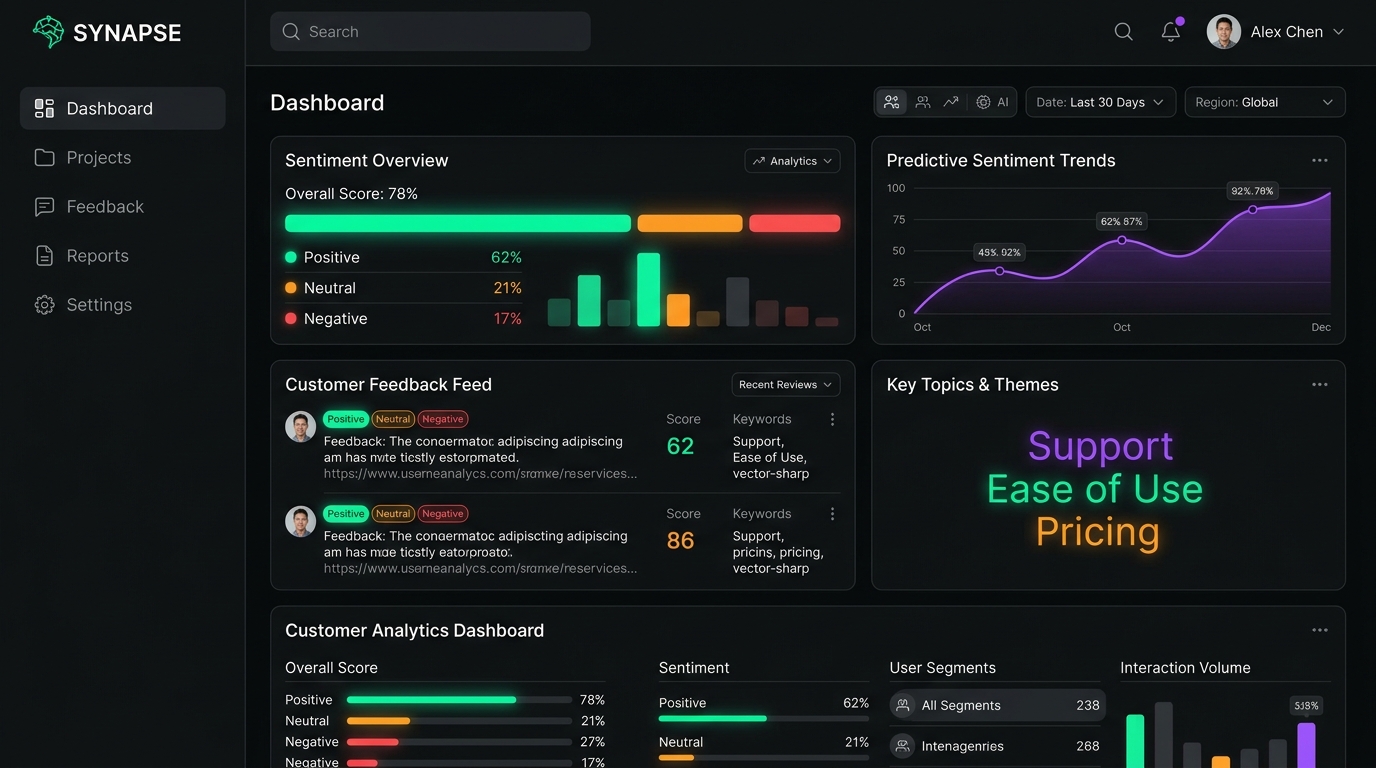The width and height of the screenshot is (1376, 768).
Task: Click the reviewer avatar on score 86 feedback
Action: (301, 521)
